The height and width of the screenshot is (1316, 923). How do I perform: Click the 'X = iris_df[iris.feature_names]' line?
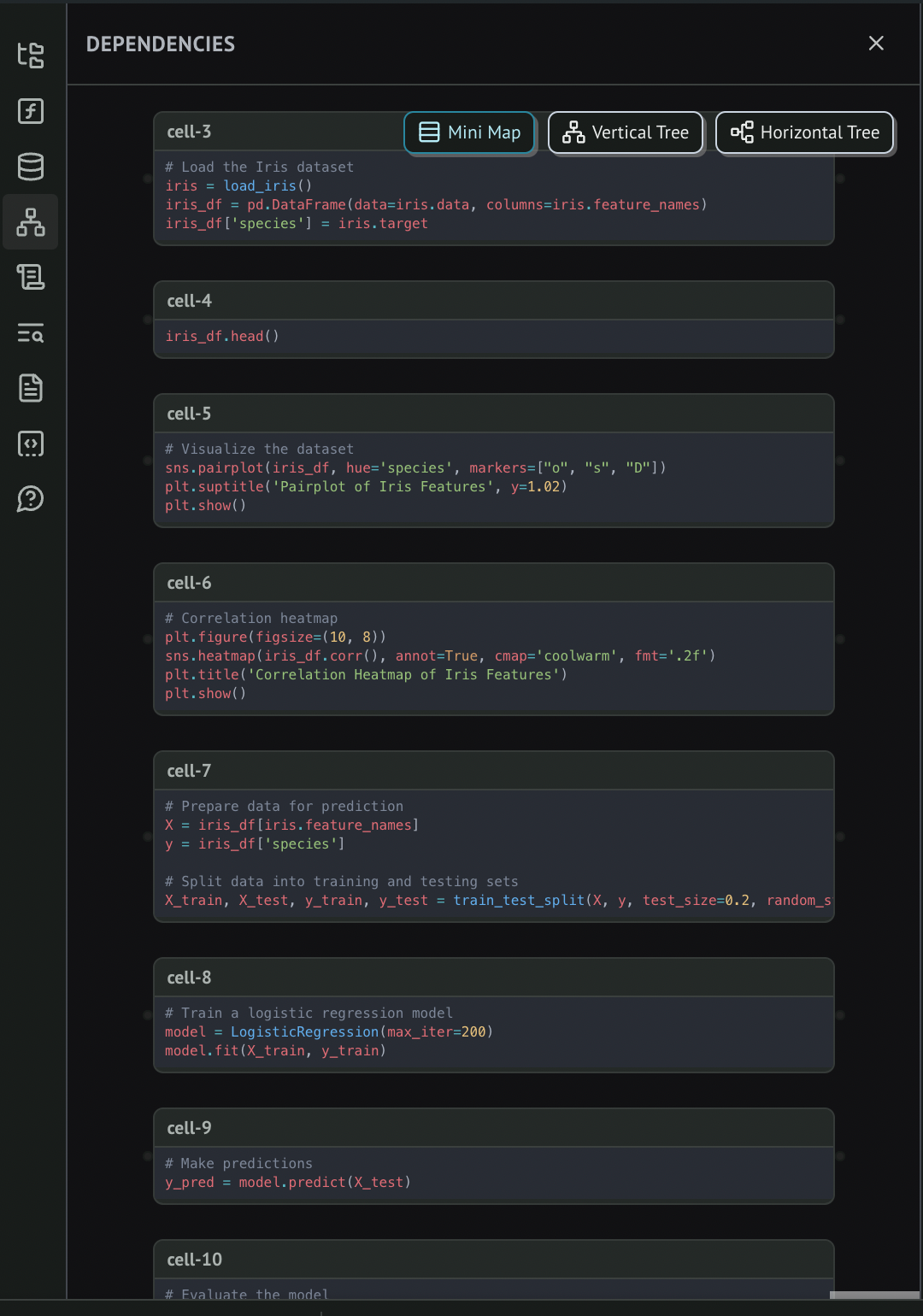(291, 825)
